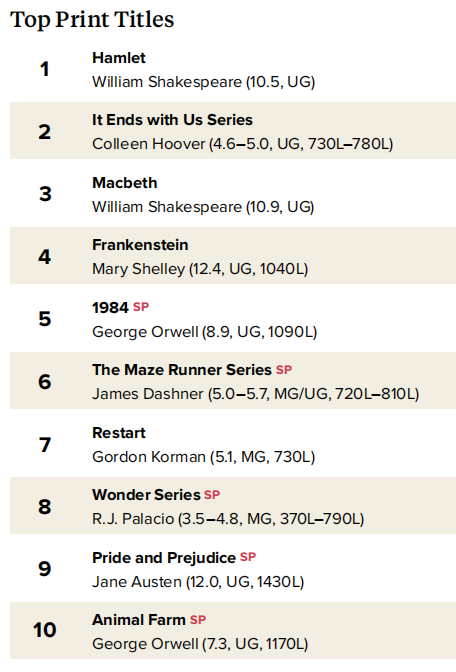The height and width of the screenshot is (672, 456).
Task: Click the SP badge next to Animal Farm
Action: pyautogui.click(x=198, y=620)
